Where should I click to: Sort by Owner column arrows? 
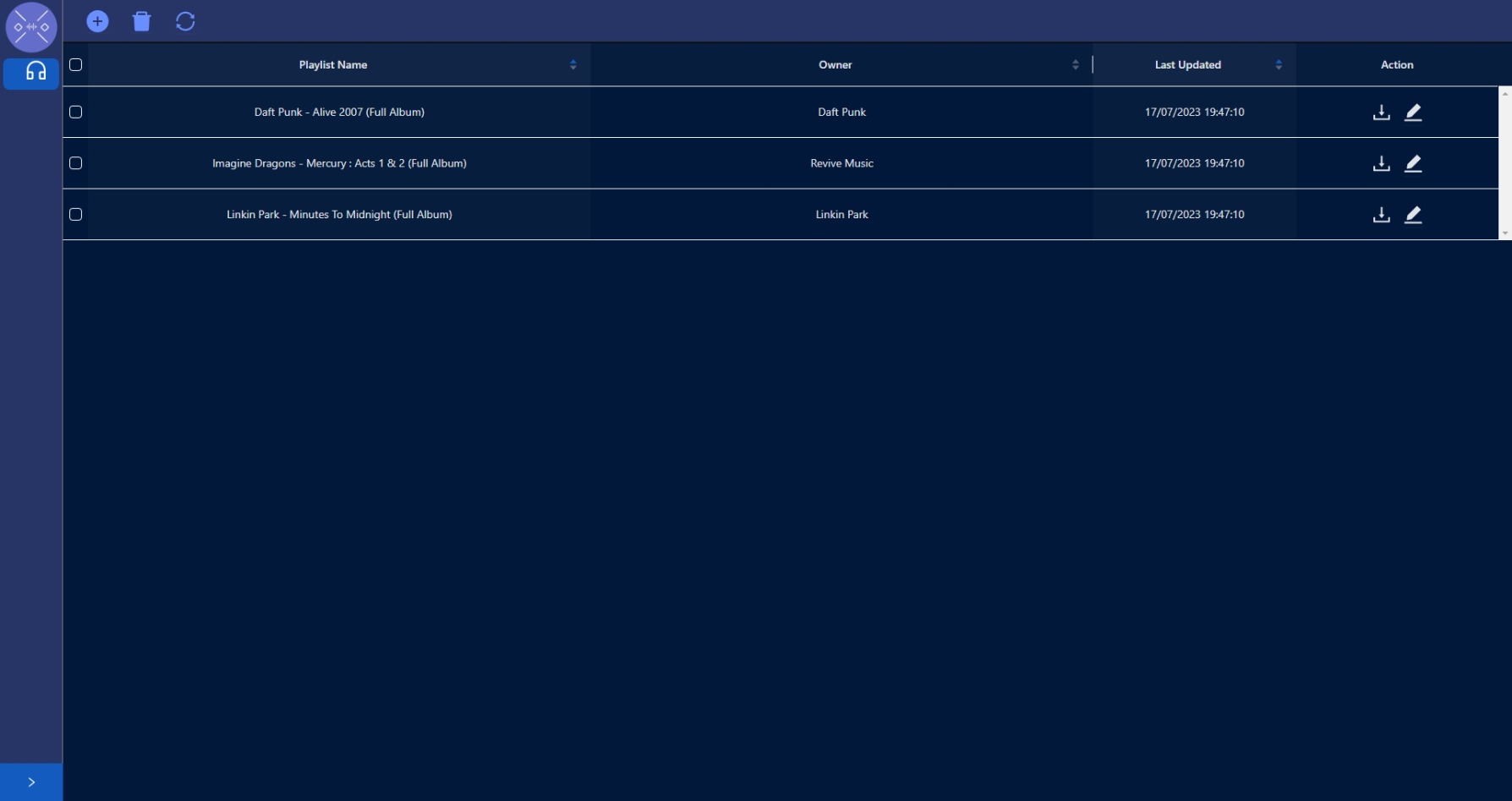click(x=1076, y=64)
